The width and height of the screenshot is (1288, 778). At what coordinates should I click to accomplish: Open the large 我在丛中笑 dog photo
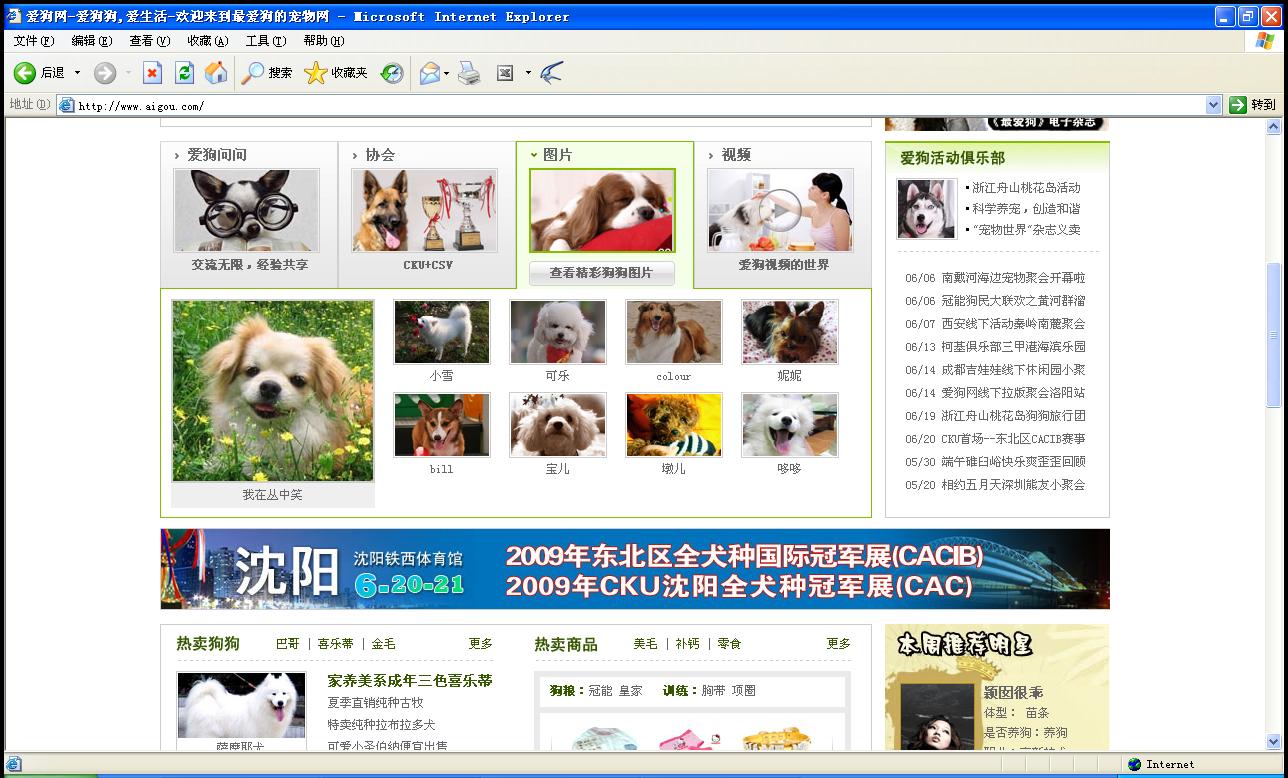(x=273, y=391)
